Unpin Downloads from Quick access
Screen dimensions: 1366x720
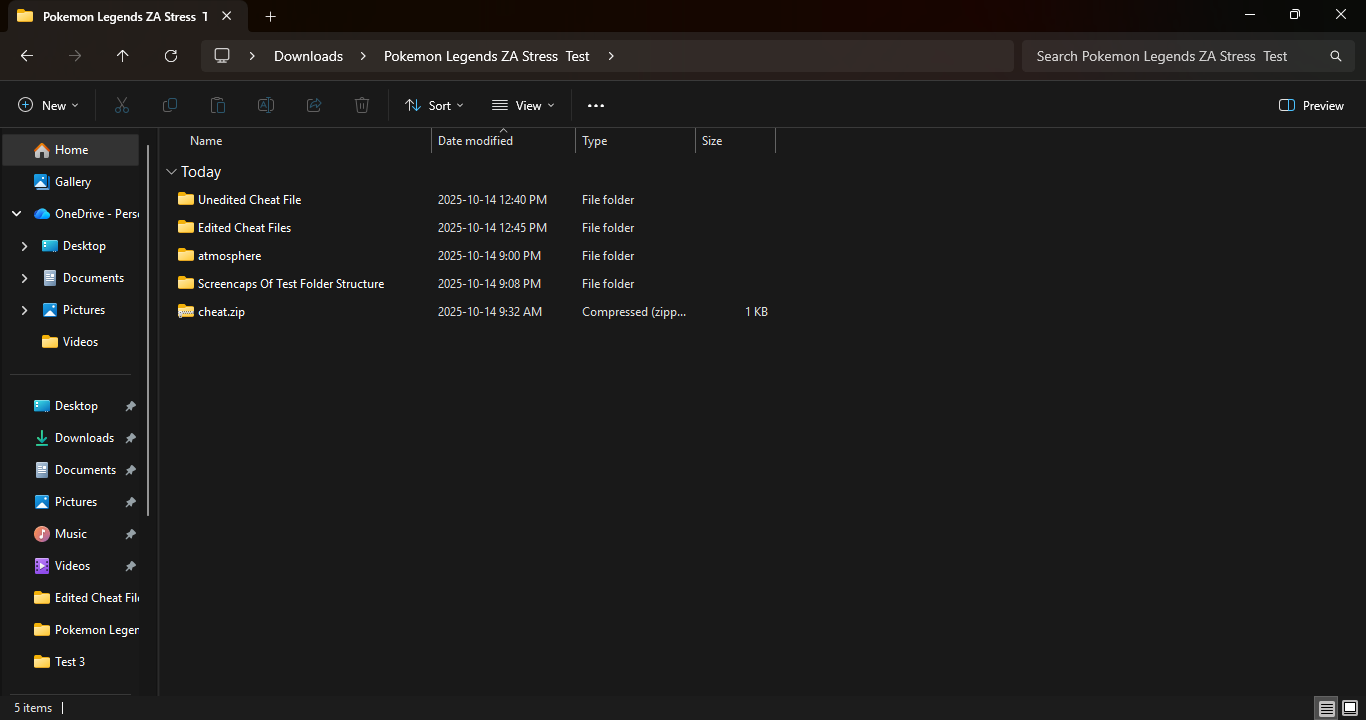[x=130, y=438]
